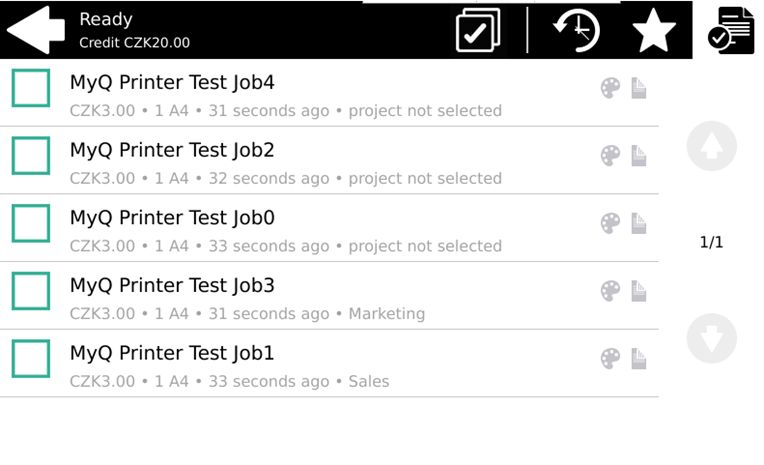764x465 pixels.
Task: Click color palette icon for Test Job3
Action: click(610, 291)
